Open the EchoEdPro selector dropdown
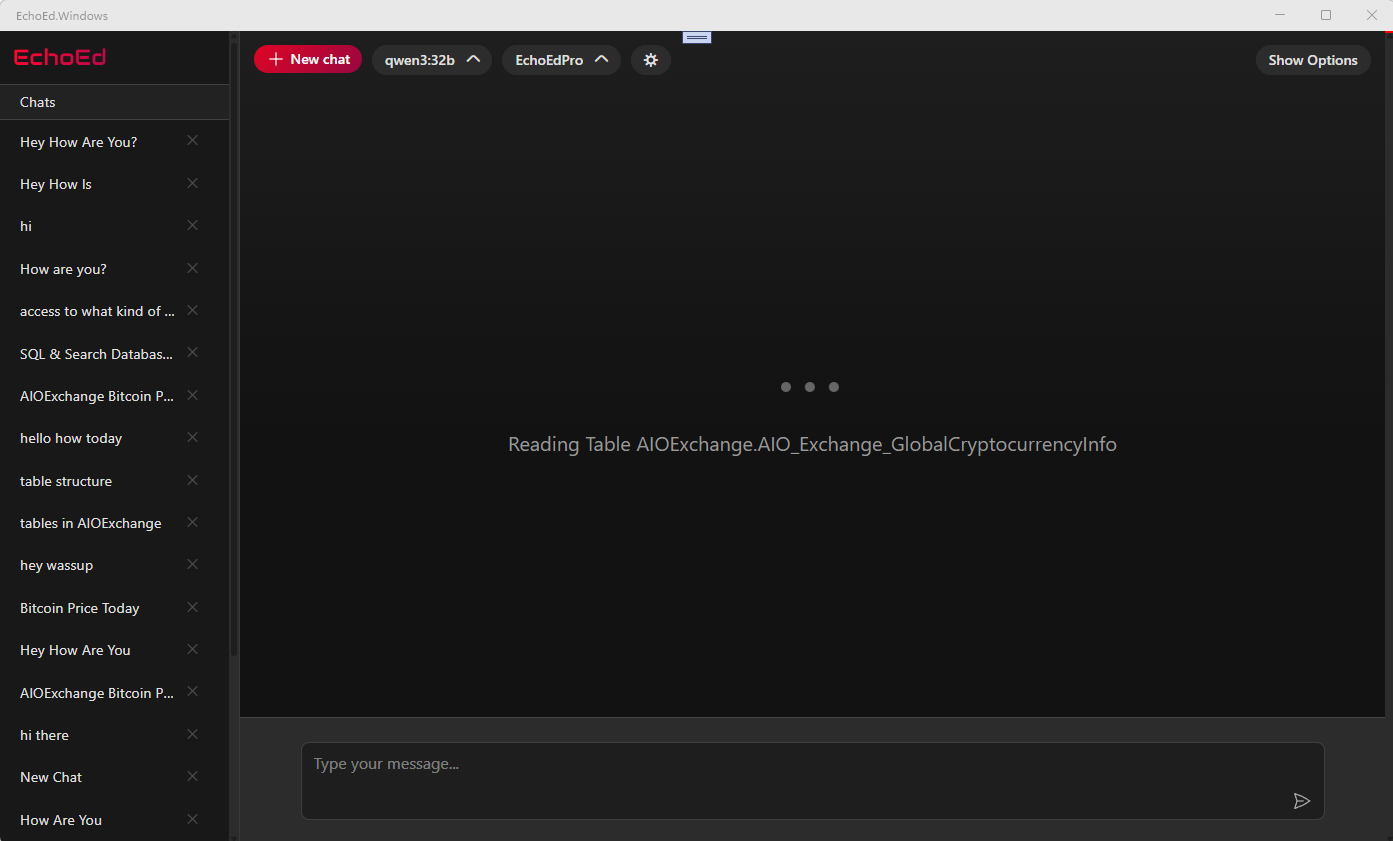1393x841 pixels. coord(561,60)
